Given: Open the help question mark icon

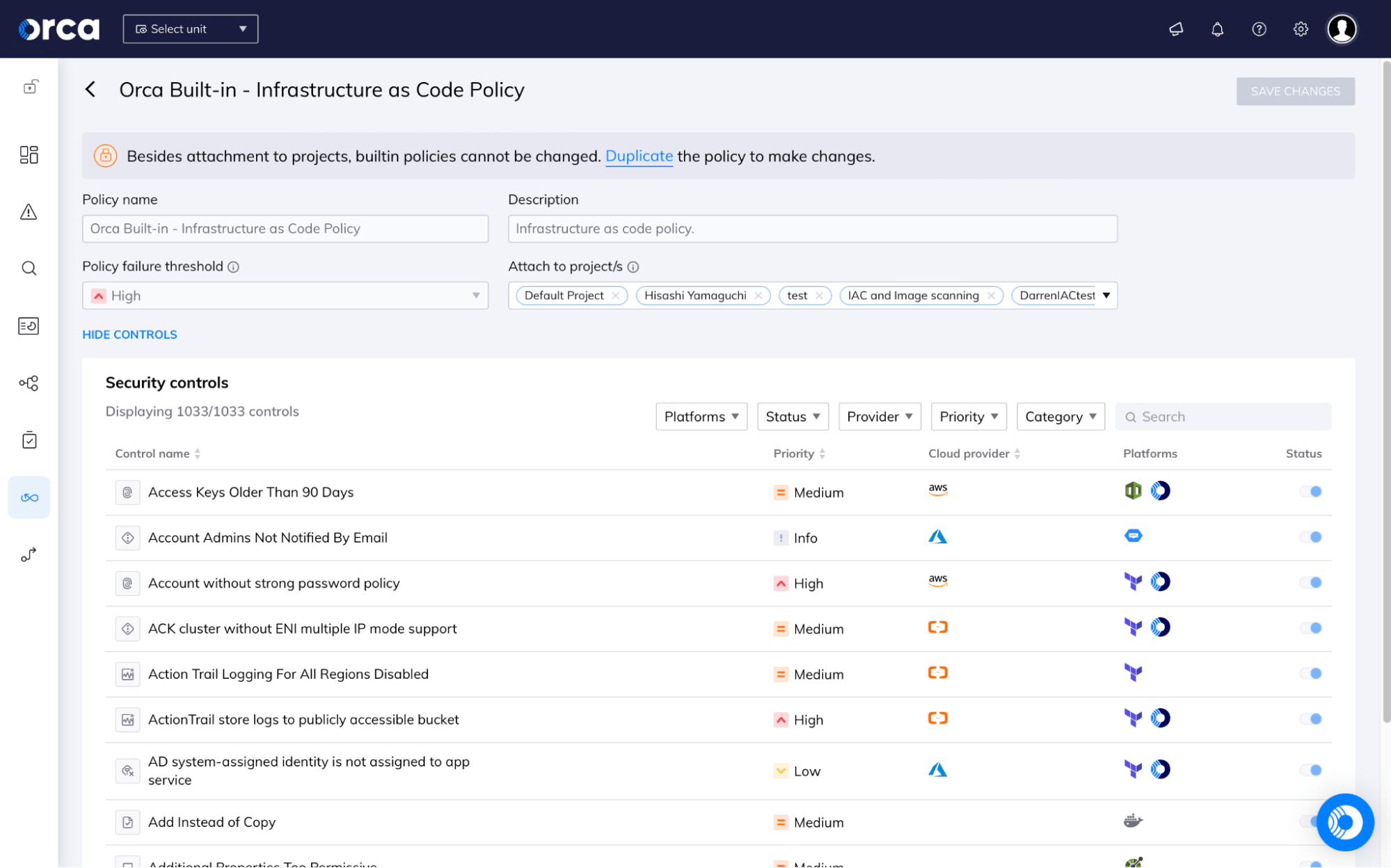Looking at the screenshot, I should pos(1258,29).
